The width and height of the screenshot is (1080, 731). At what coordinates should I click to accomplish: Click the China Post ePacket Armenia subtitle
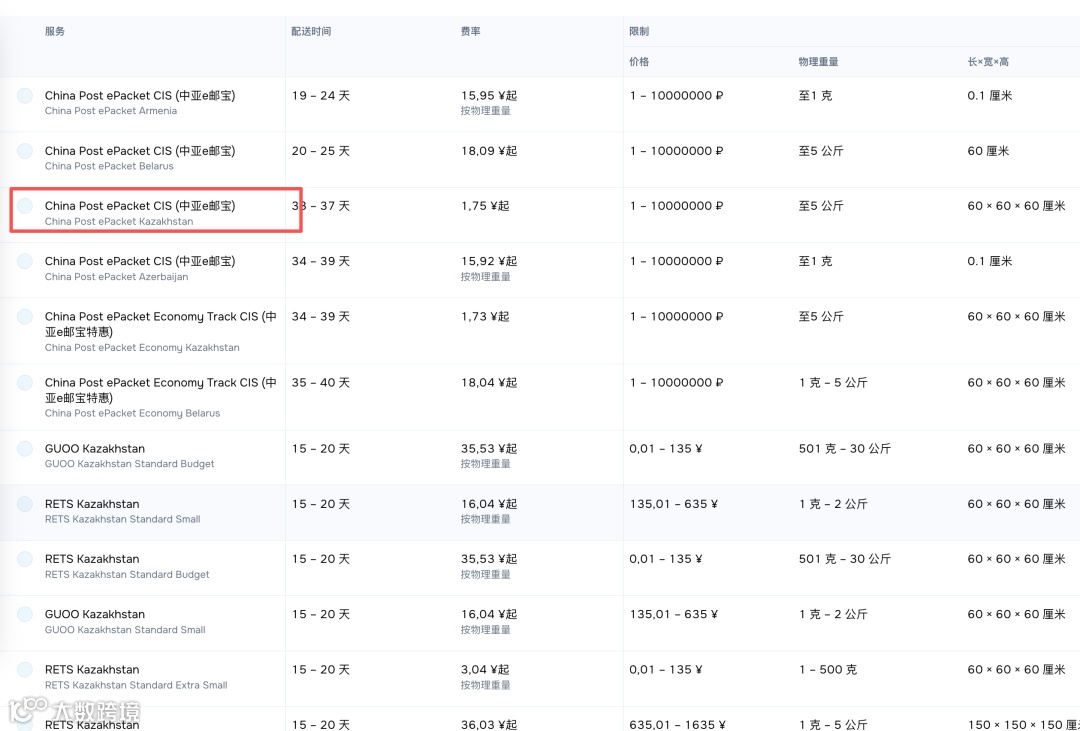[x=111, y=111]
